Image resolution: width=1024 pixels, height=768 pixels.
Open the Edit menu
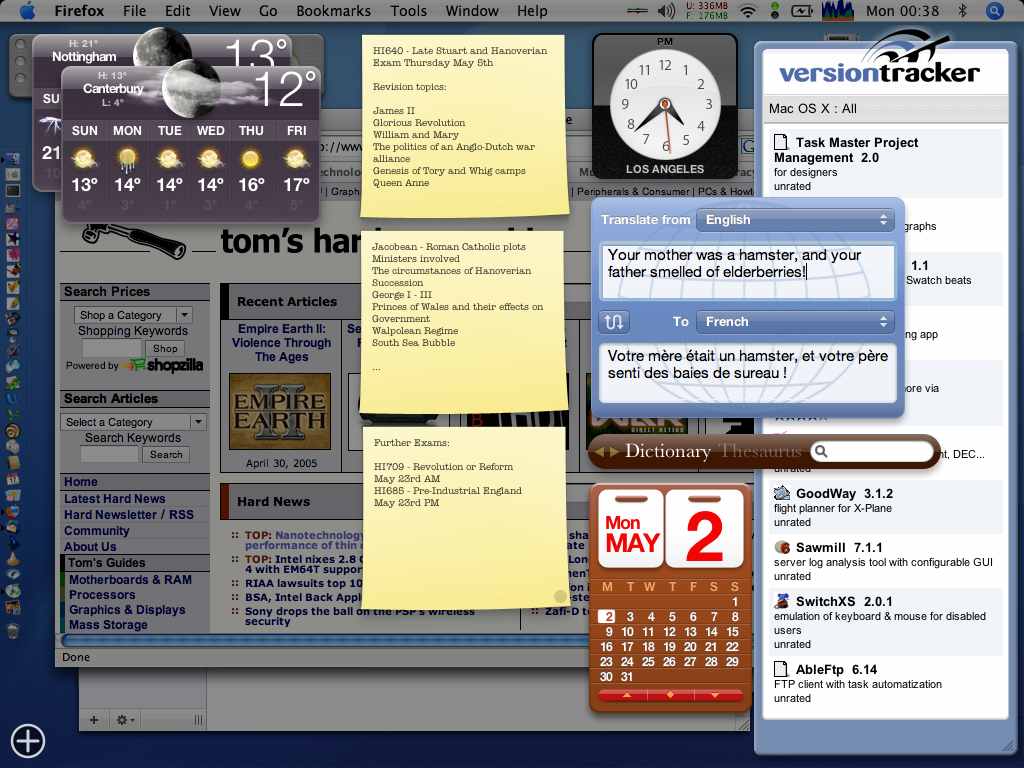(x=178, y=10)
